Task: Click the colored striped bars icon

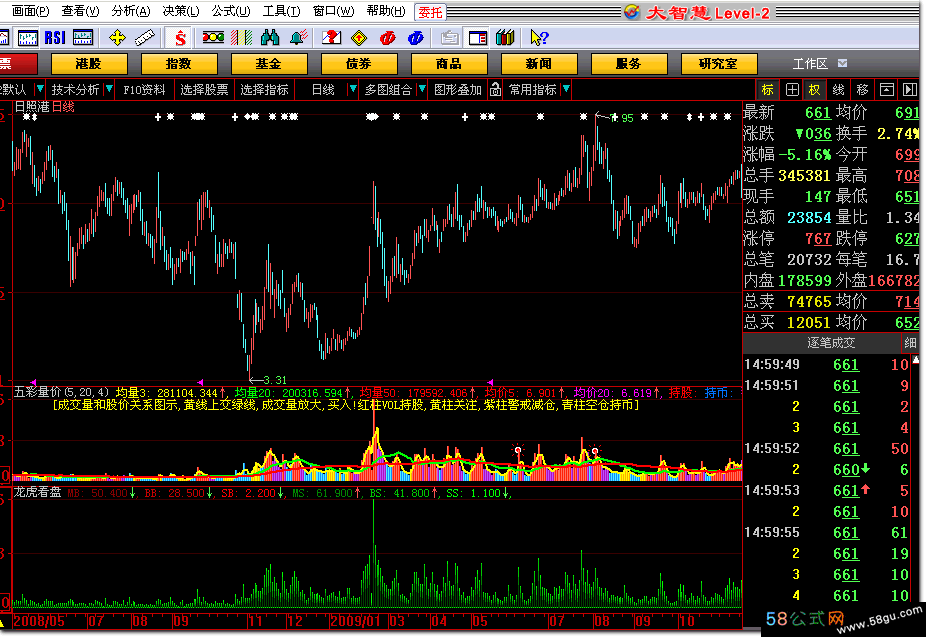Action: (x=242, y=38)
